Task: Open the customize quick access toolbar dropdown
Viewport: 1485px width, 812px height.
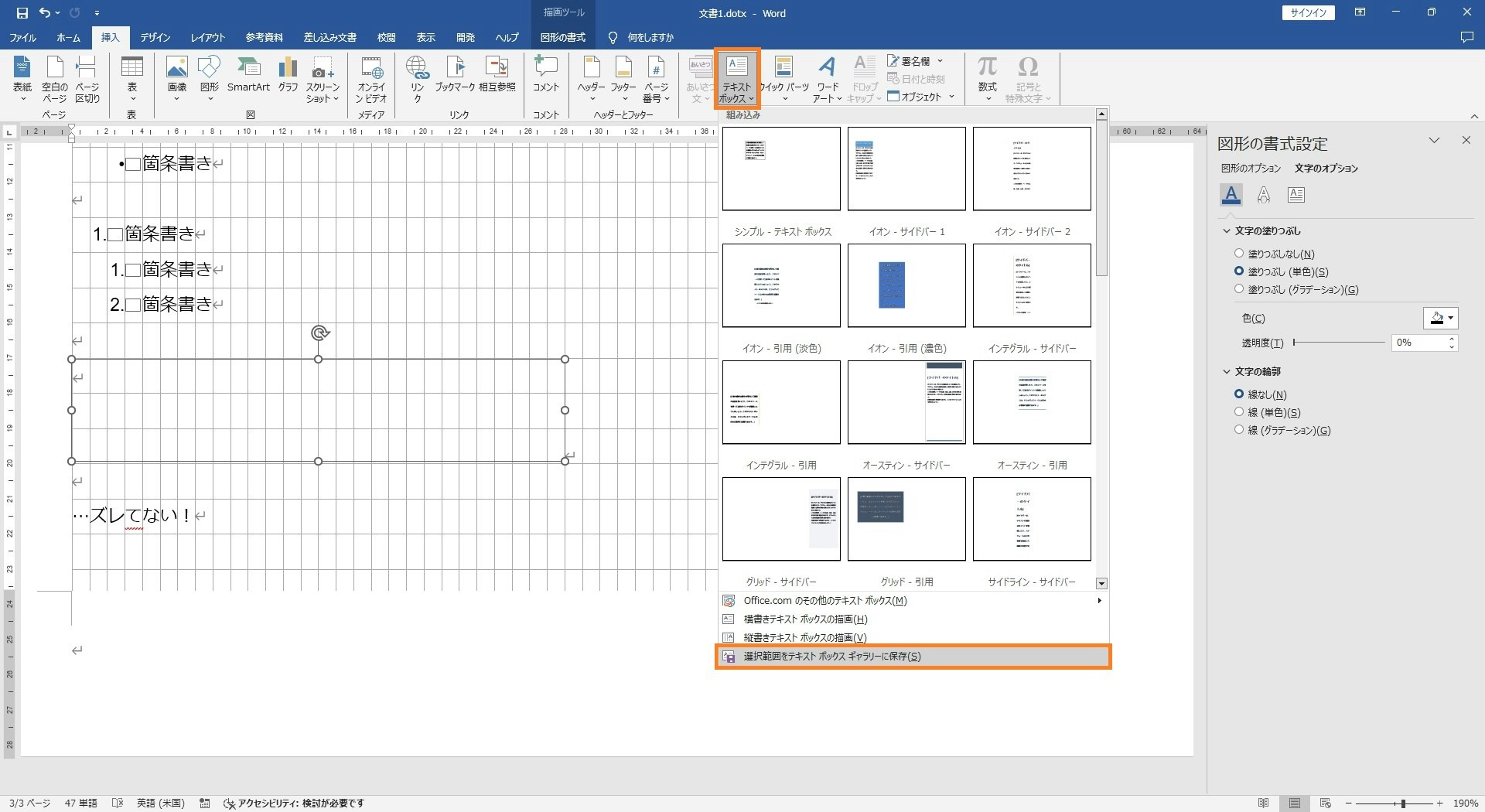Action: tap(97, 13)
